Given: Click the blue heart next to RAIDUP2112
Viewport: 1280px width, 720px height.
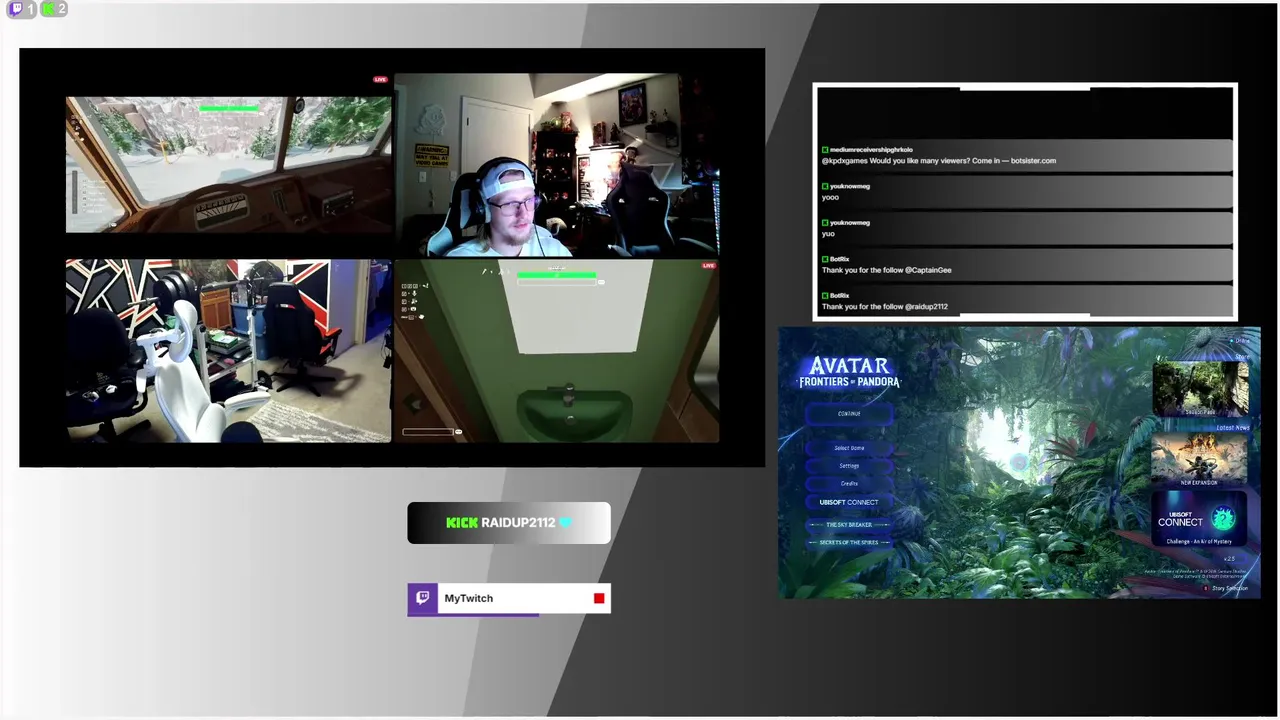Looking at the screenshot, I should pos(566,523).
